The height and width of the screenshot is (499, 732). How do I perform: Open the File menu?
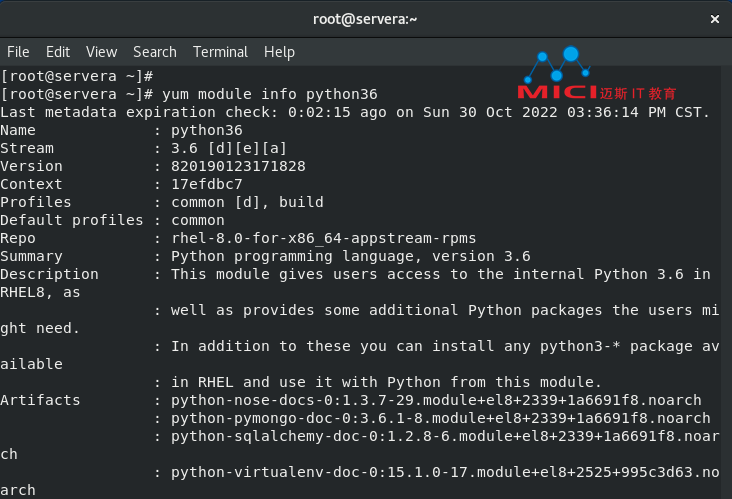coord(18,52)
